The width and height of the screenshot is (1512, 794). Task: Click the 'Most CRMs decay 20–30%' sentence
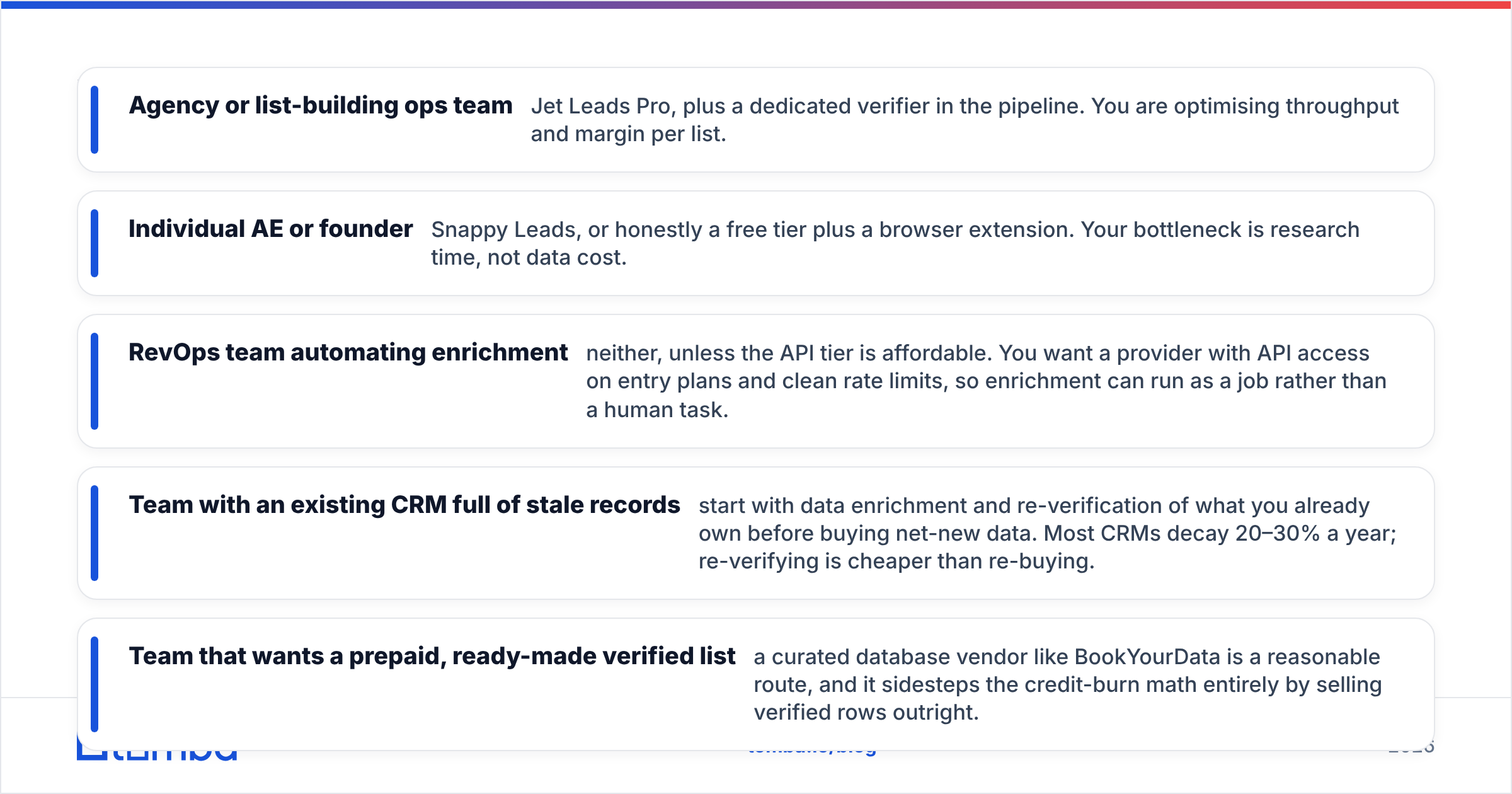tap(1220, 533)
